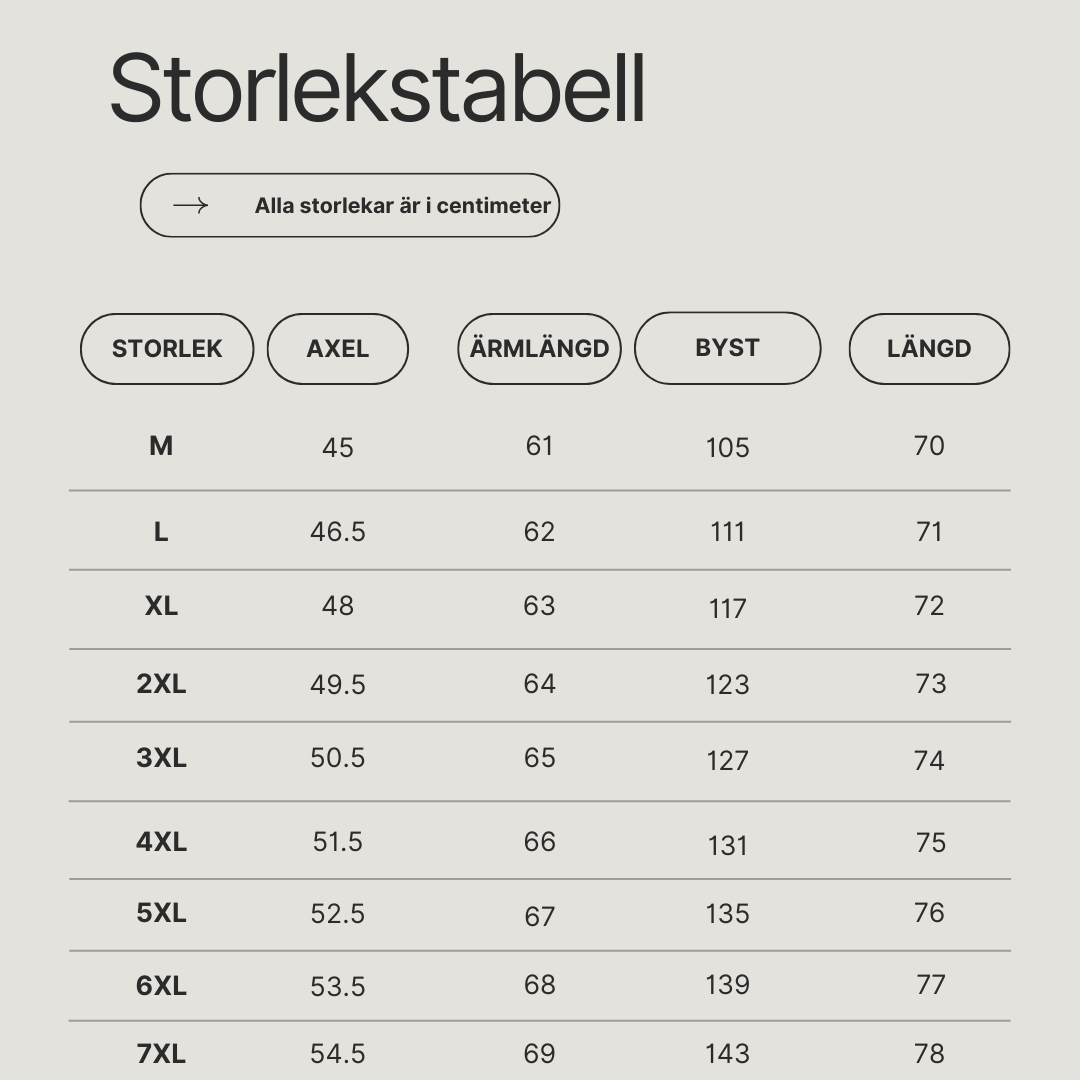Select the BYST column header pill
This screenshot has width=1080, height=1080.
tap(727, 348)
